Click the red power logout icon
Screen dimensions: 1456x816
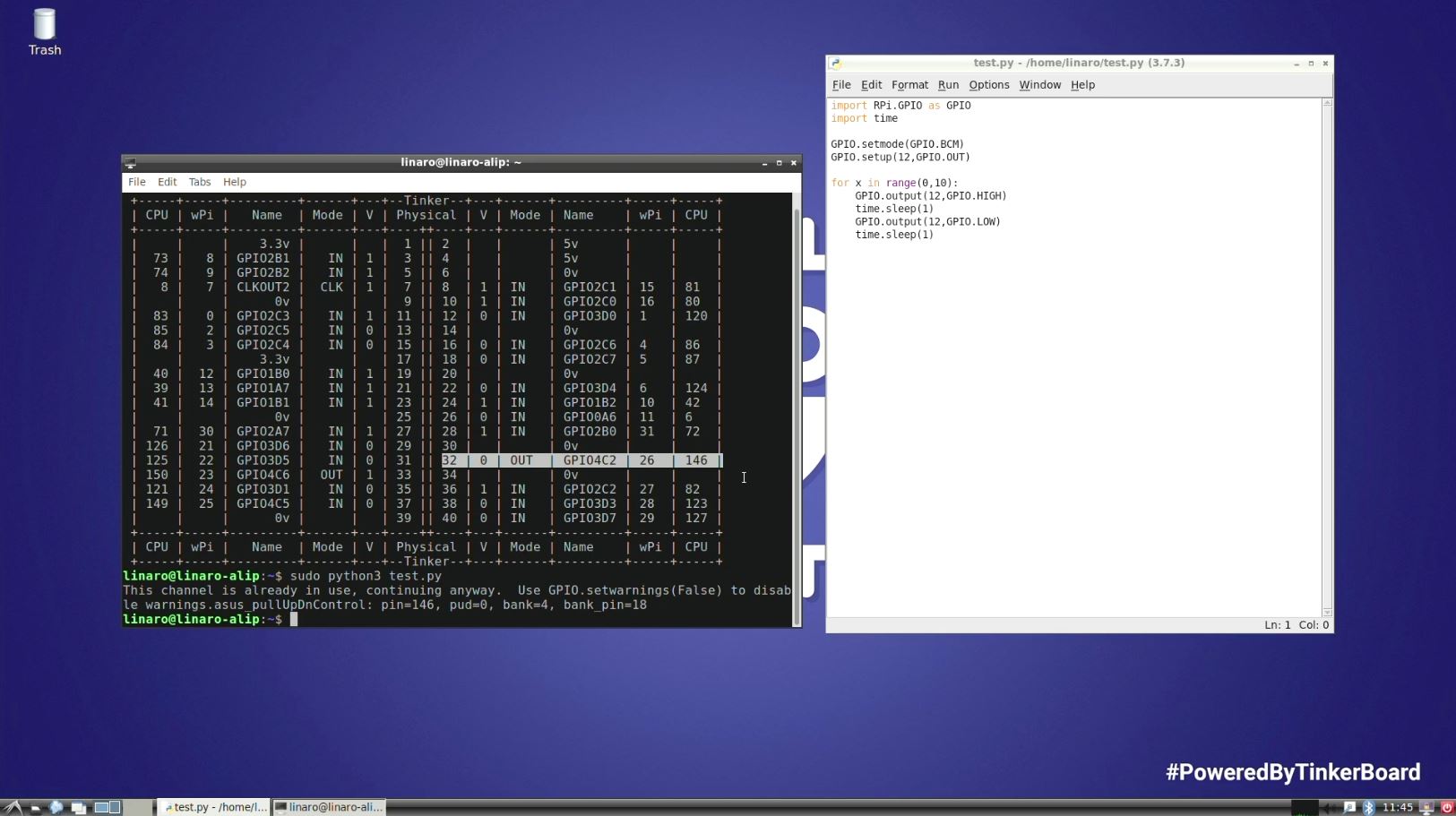point(1446,807)
